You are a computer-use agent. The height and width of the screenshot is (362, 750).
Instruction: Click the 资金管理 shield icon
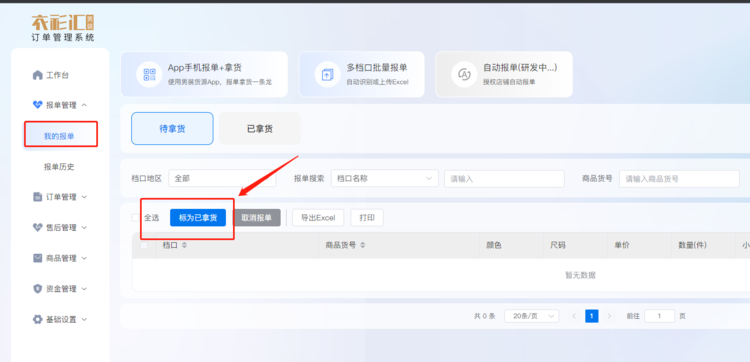[x=37, y=289]
